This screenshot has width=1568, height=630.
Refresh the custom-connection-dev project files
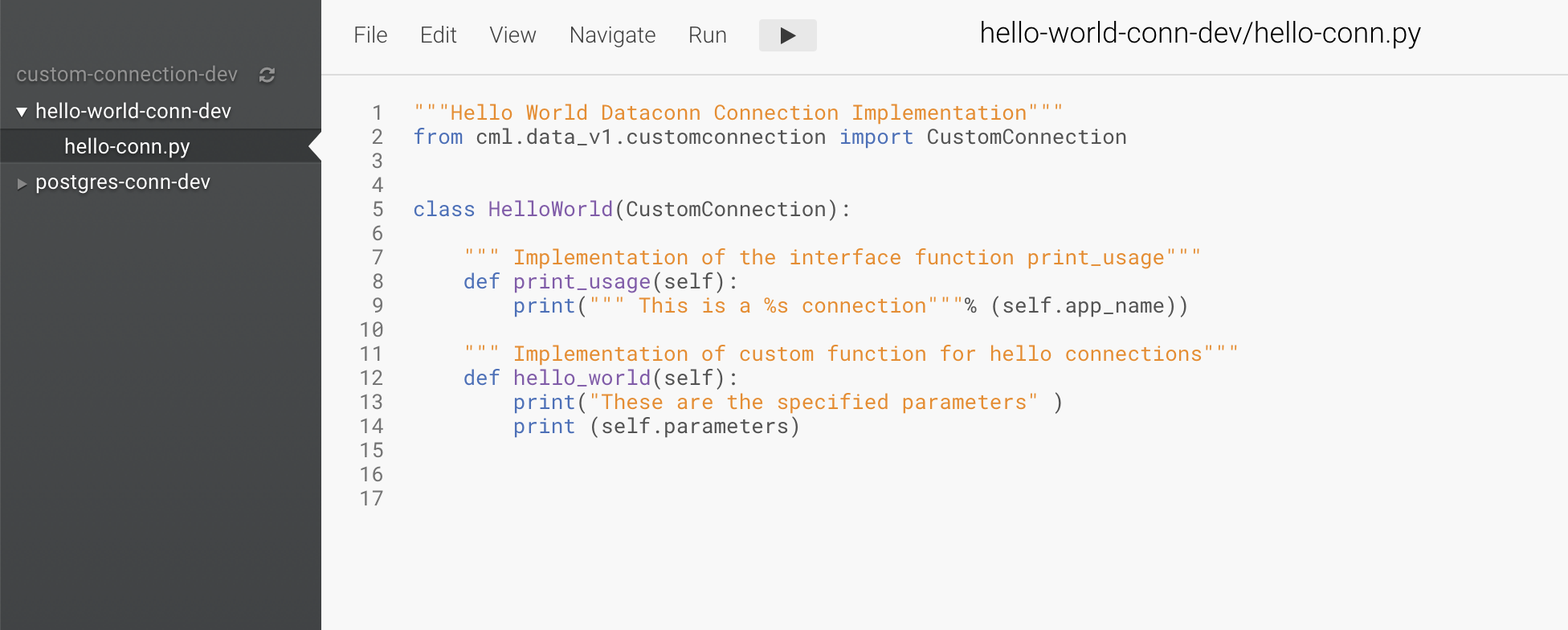(x=267, y=75)
